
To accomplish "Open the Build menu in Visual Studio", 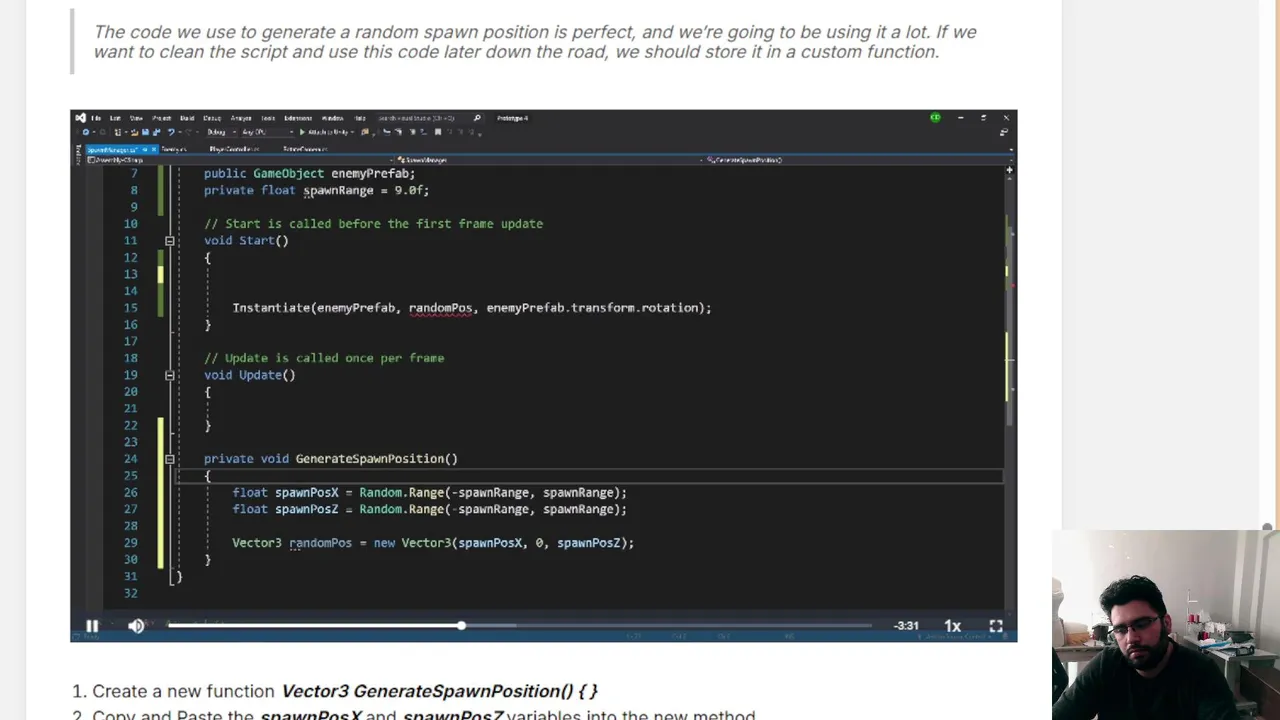I will 187,118.
